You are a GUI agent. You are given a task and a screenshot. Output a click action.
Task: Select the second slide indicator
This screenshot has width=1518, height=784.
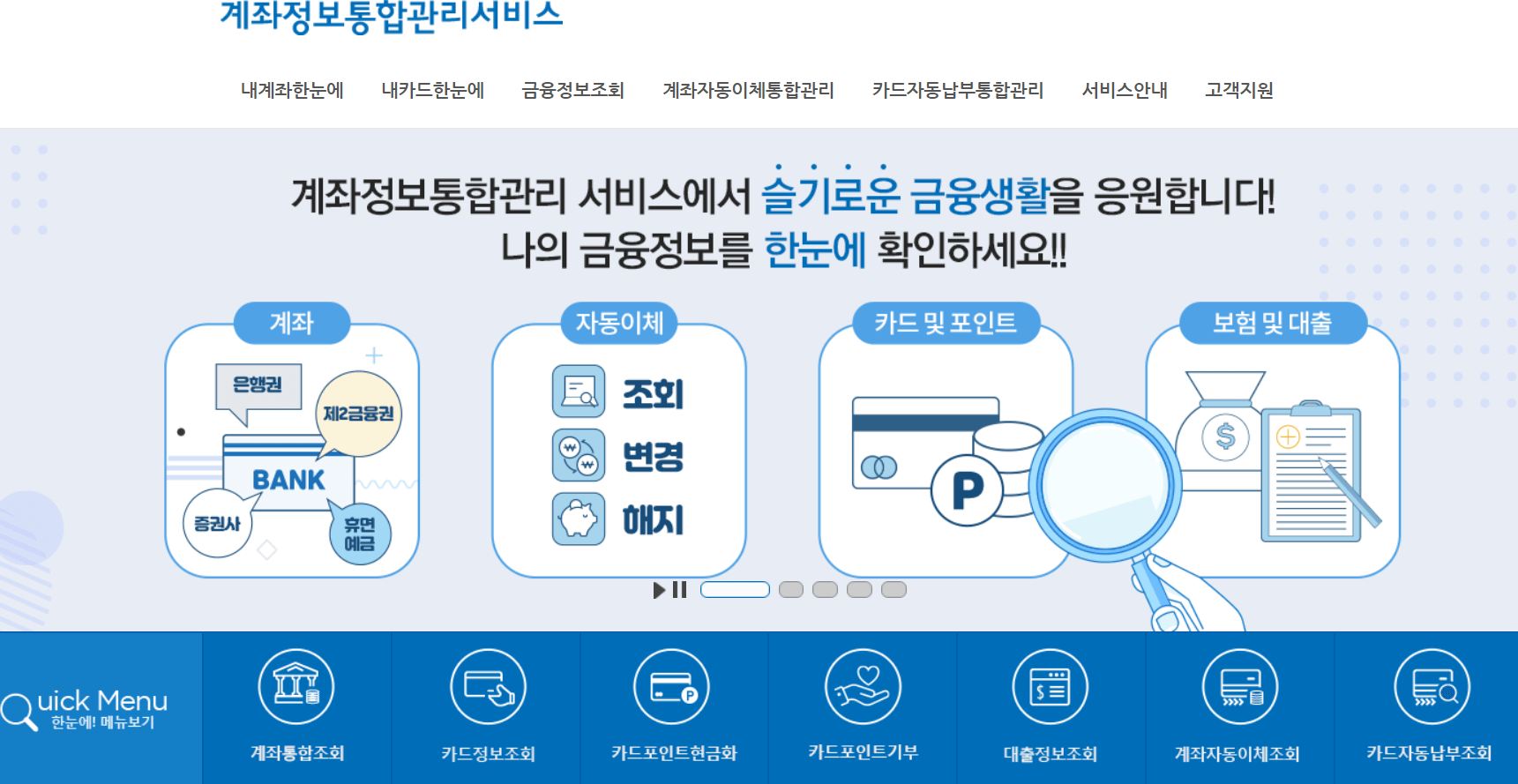pyautogui.click(x=791, y=590)
